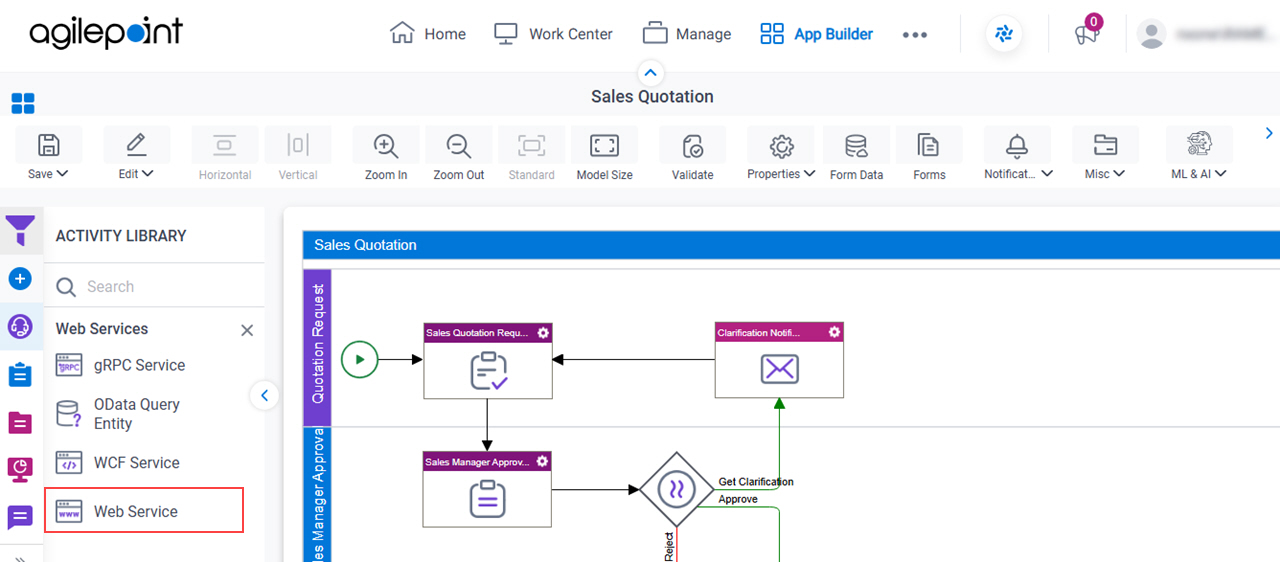Screen dimensions: 1280x562
Task: Click the AgilePoint round logo icon
Action: (1004, 34)
